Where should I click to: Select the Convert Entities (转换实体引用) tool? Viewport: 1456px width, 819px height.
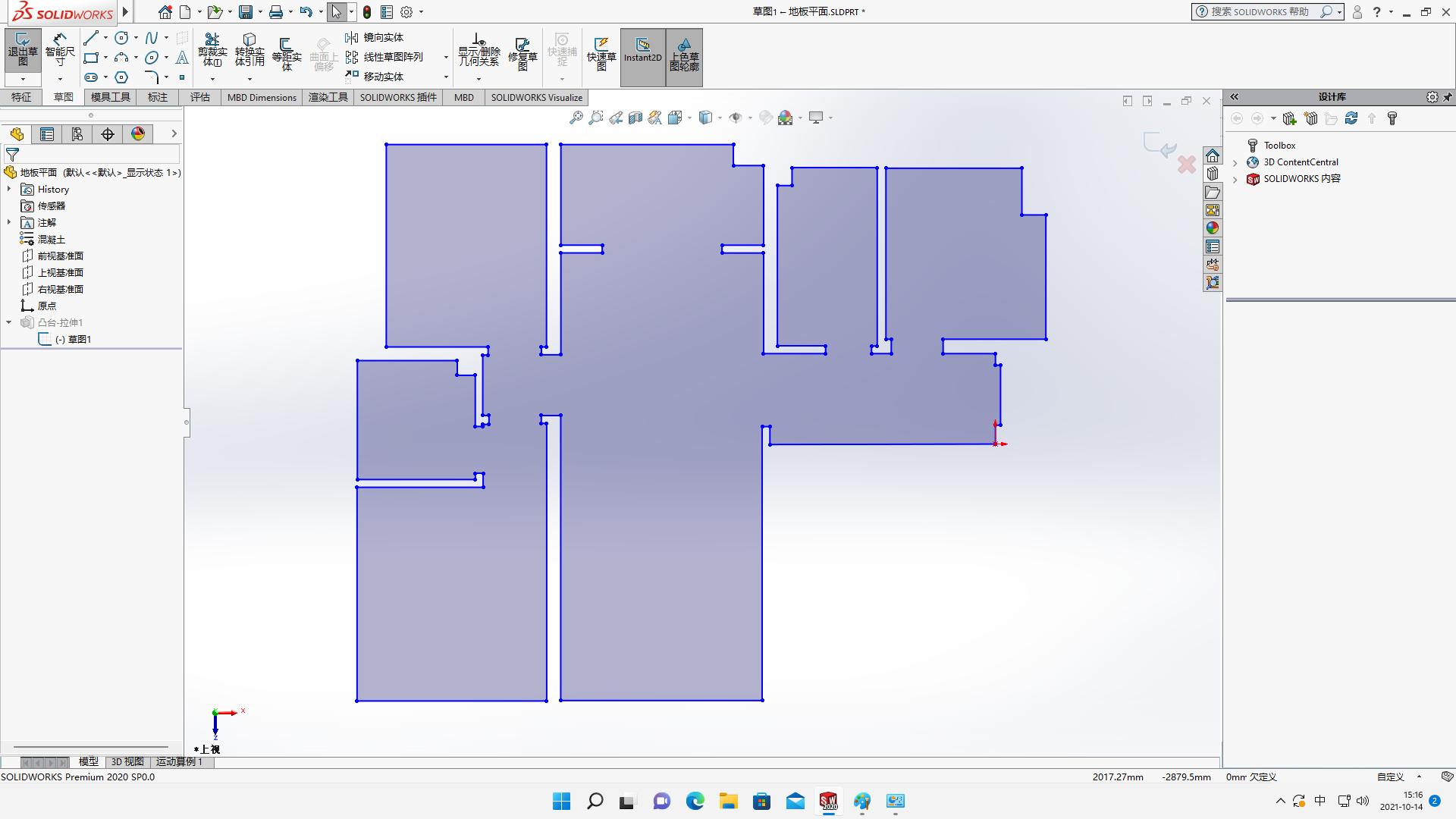[249, 50]
